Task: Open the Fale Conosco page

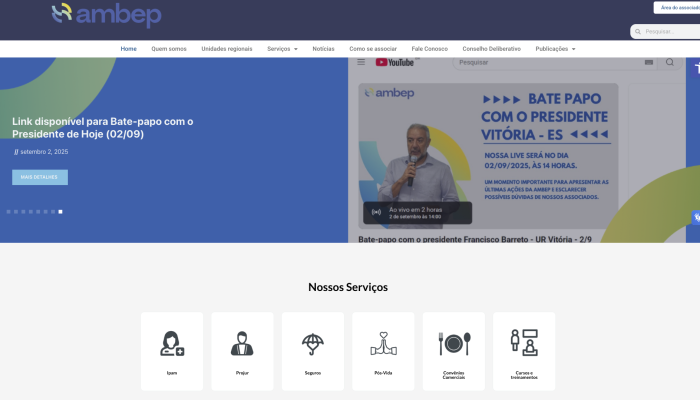Action: click(x=428, y=49)
